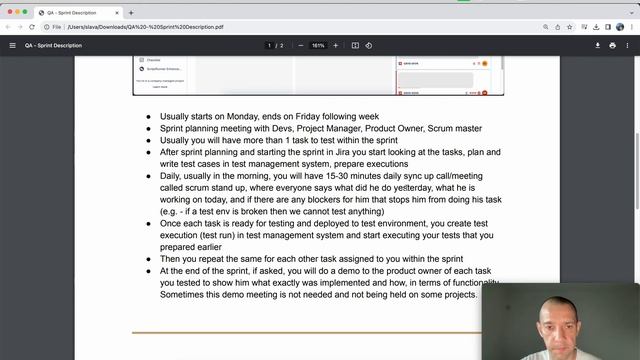This screenshot has width=640, height=360.
Task: Toggle fit to page in PDF toolbar
Action: [355, 46]
